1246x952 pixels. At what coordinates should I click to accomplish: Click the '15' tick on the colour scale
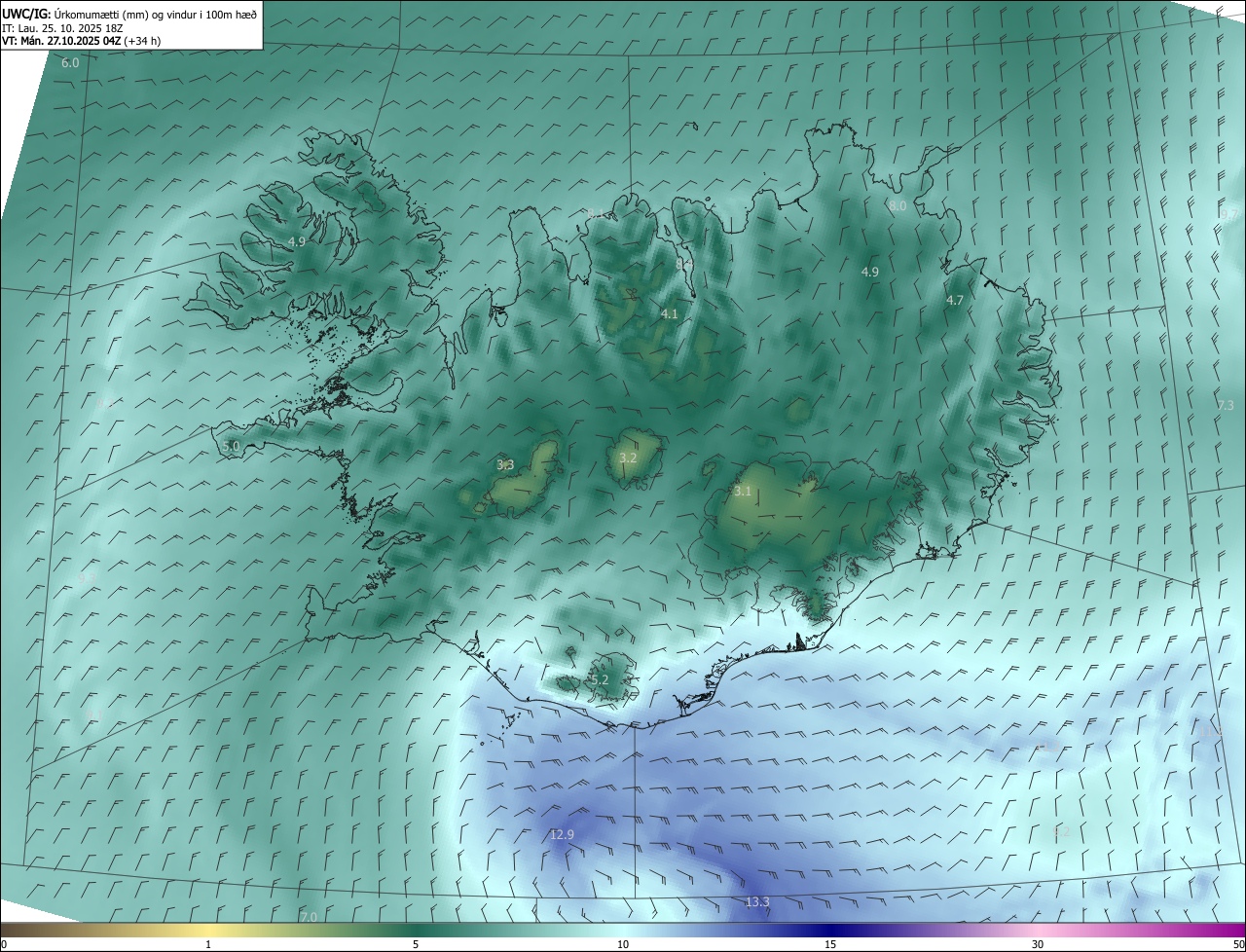click(830, 944)
